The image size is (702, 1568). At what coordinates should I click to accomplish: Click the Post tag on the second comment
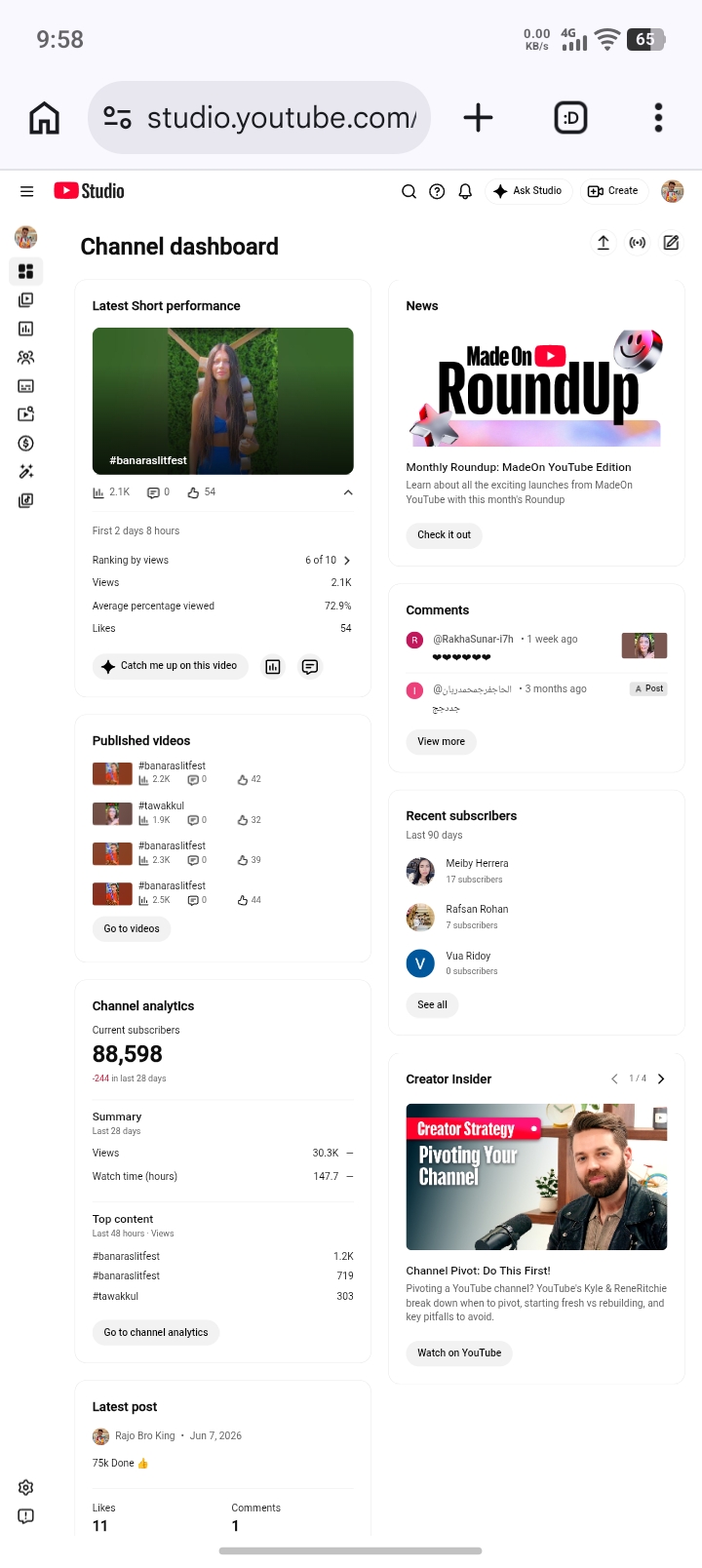click(648, 688)
